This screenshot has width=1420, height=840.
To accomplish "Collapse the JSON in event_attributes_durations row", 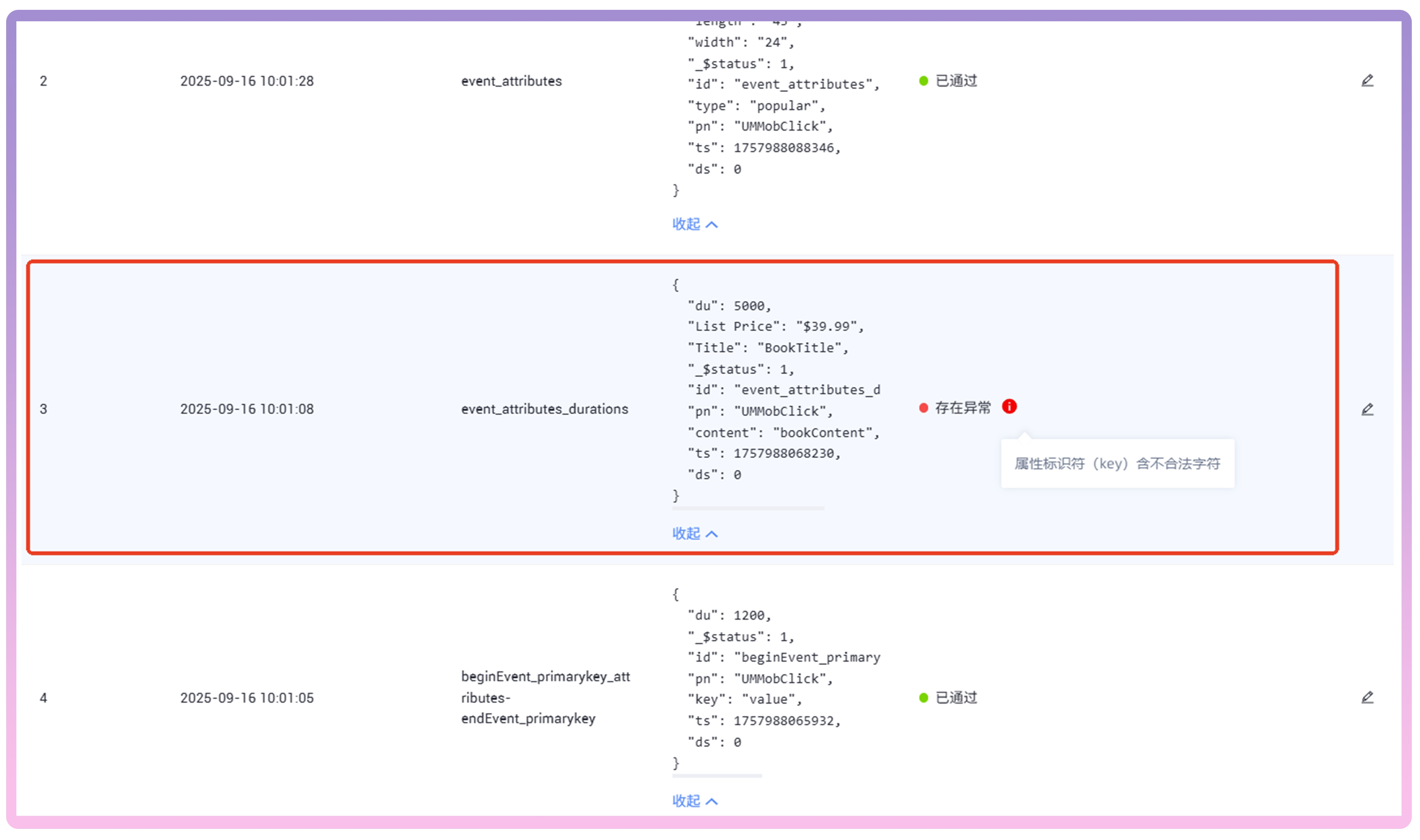I will (x=694, y=533).
